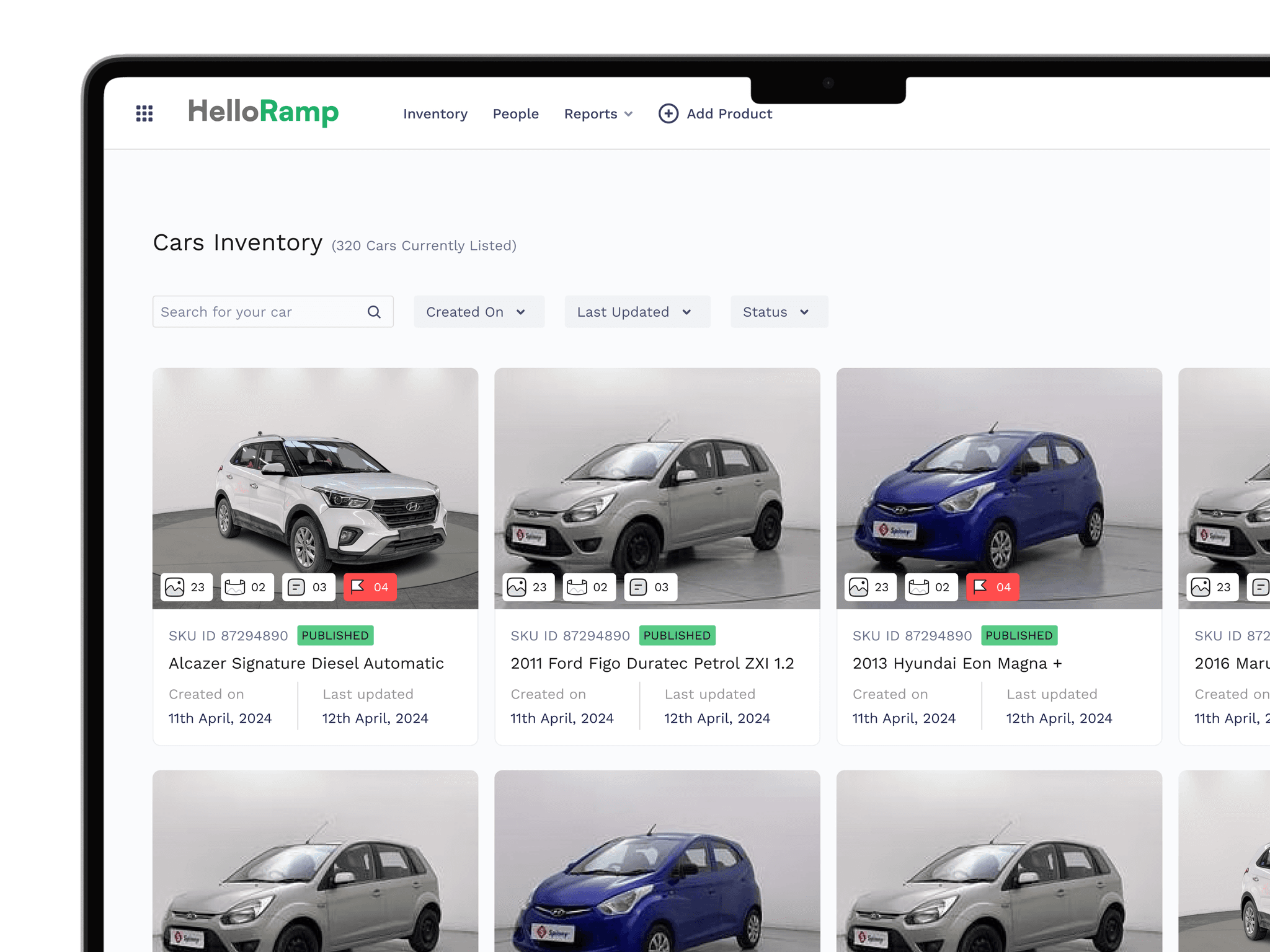1270x952 pixels.
Task: Open the Created On filter dropdown
Action: (478, 312)
